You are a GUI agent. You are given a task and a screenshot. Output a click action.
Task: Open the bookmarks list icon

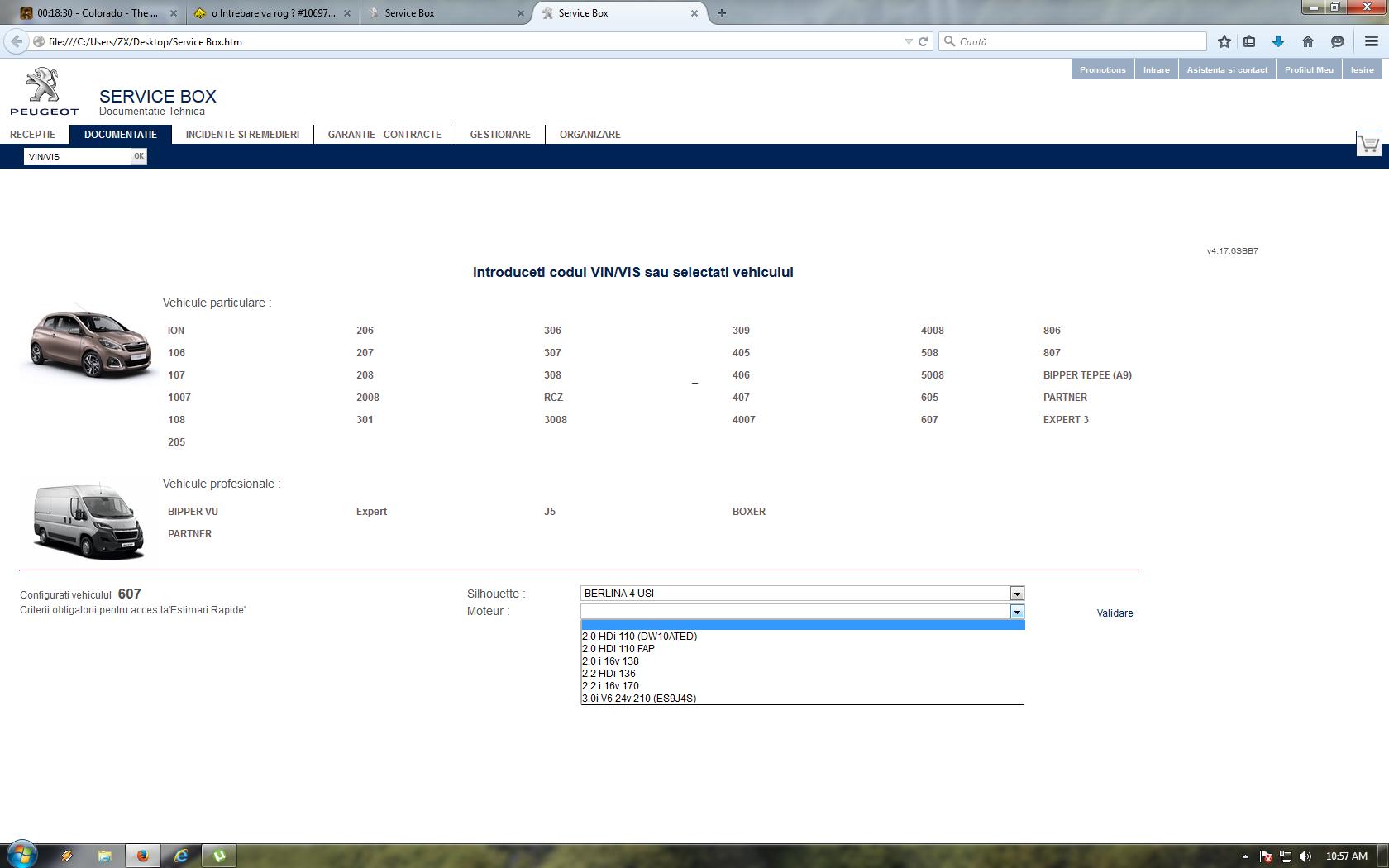pyautogui.click(x=1249, y=41)
